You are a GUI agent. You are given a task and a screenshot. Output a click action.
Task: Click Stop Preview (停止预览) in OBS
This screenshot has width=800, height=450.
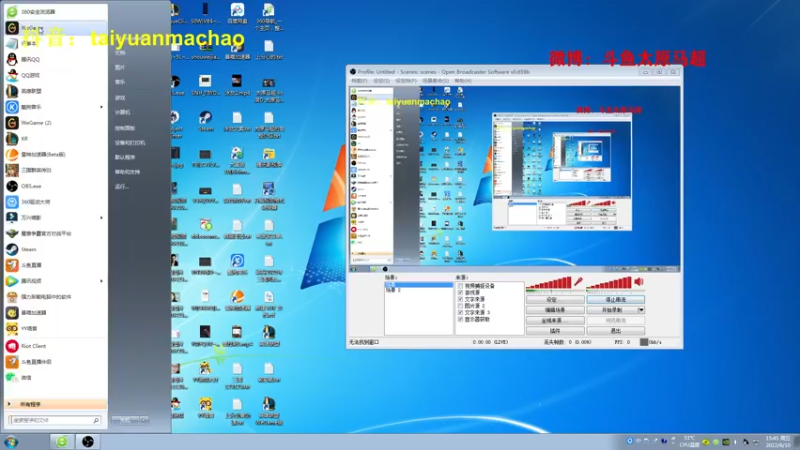pos(615,299)
